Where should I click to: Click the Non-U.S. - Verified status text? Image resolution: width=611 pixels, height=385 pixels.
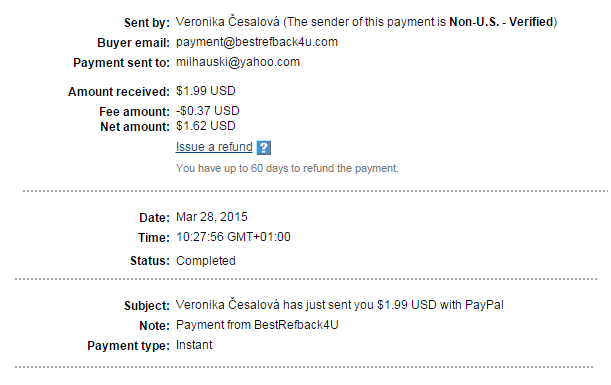click(502, 22)
